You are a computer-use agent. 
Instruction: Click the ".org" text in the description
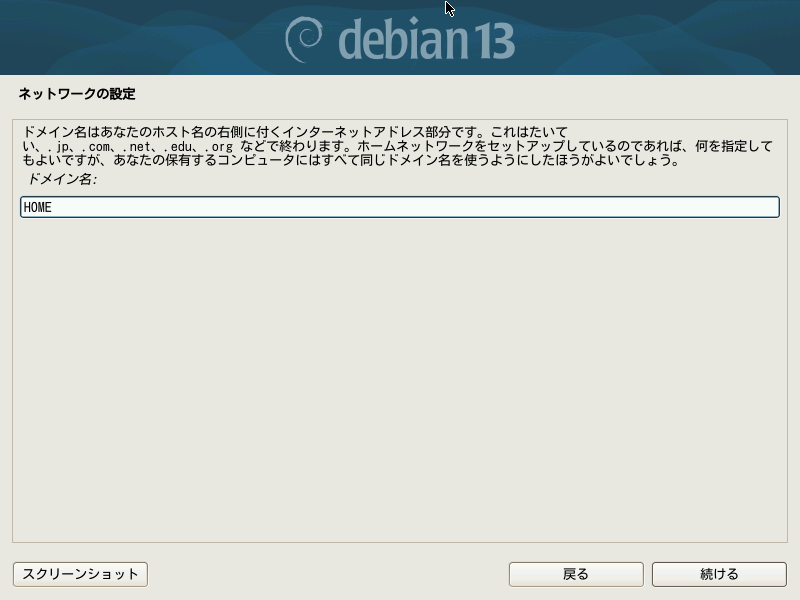pyautogui.click(x=218, y=147)
